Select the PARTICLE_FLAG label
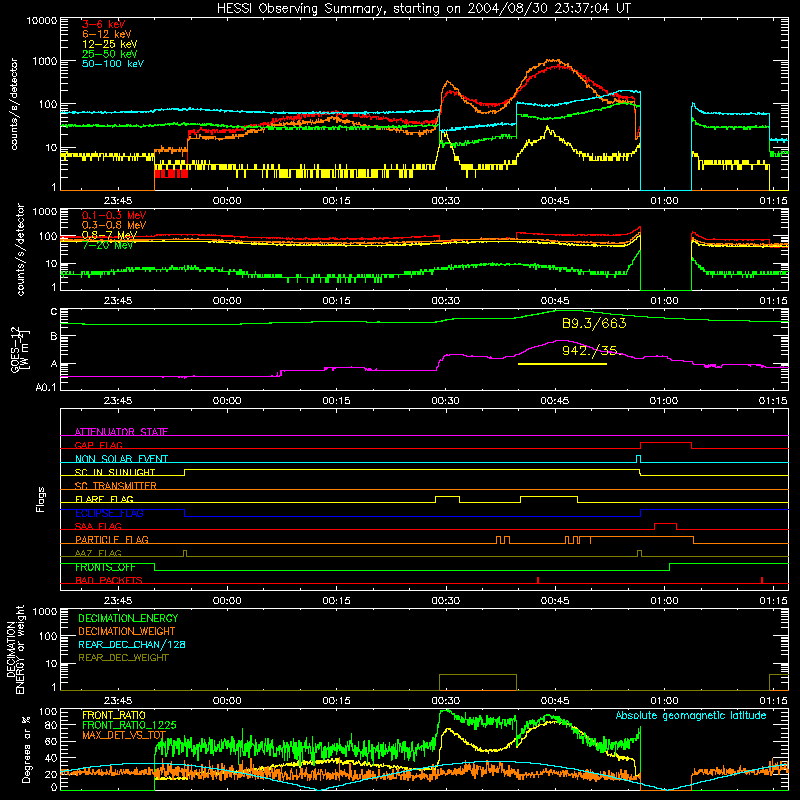Image resolution: width=800 pixels, height=800 pixels. click(112, 539)
